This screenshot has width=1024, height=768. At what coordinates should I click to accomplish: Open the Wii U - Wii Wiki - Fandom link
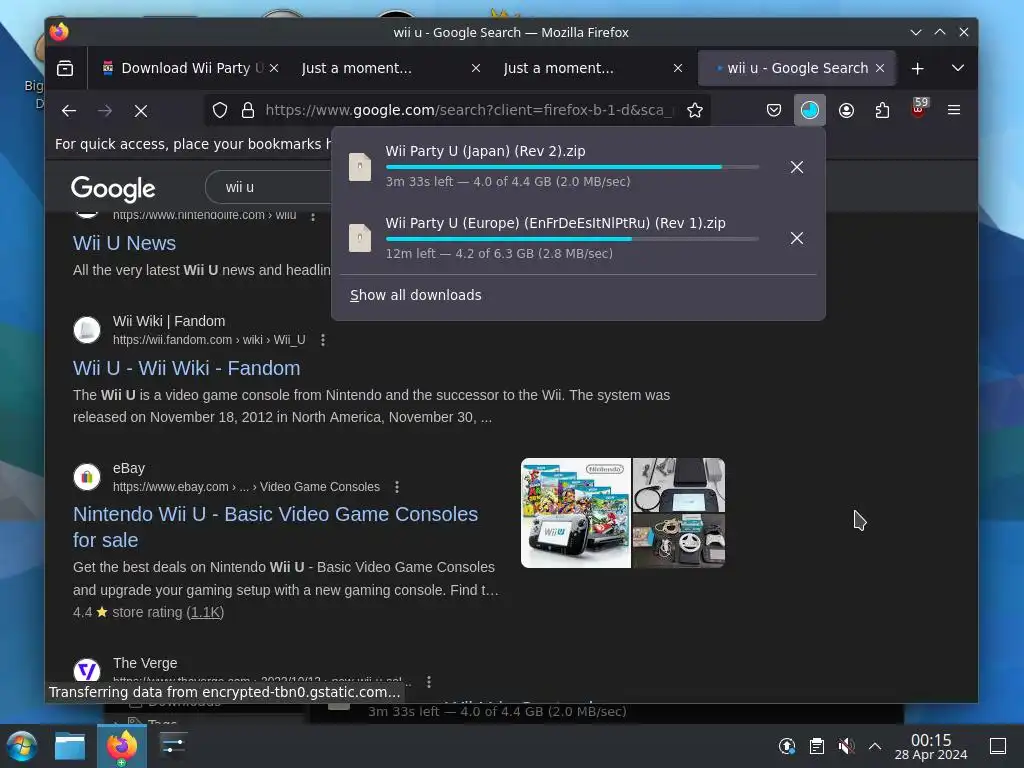tap(186, 368)
